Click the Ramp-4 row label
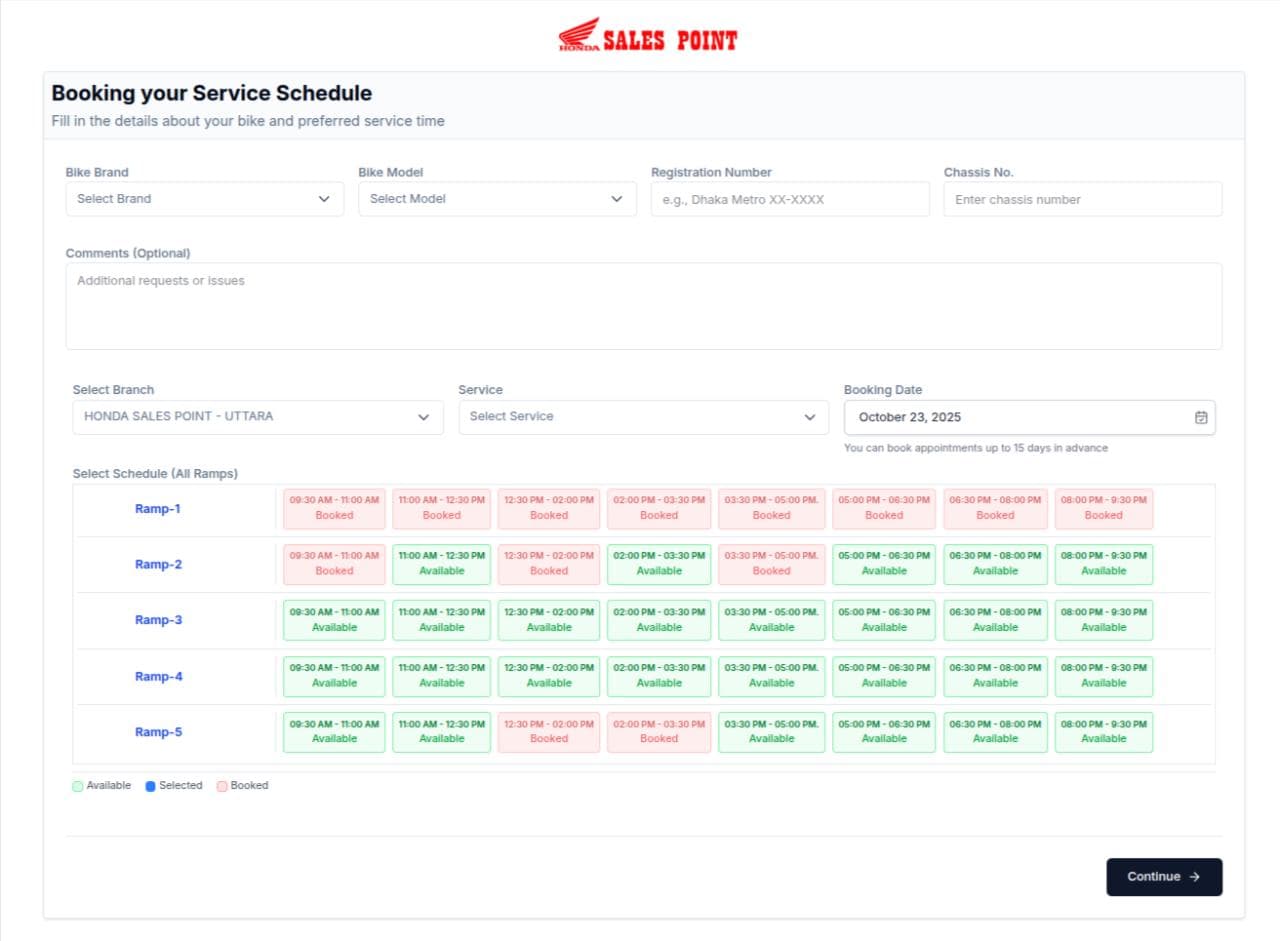 point(158,677)
